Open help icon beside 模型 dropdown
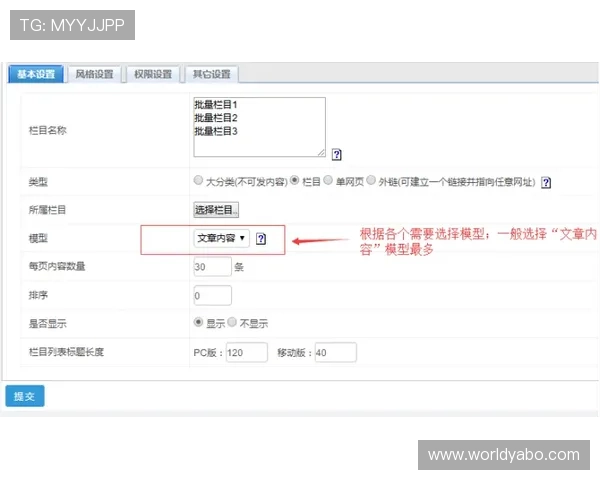The height and width of the screenshot is (480, 600). tap(261, 239)
